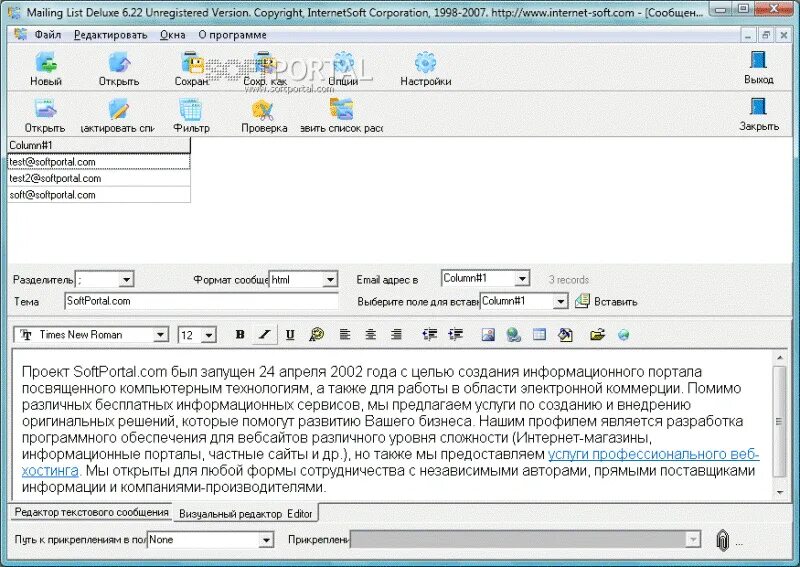This screenshot has width=800, height=567.
Task: Open the Редактировать menu
Action: click(x=111, y=35)
